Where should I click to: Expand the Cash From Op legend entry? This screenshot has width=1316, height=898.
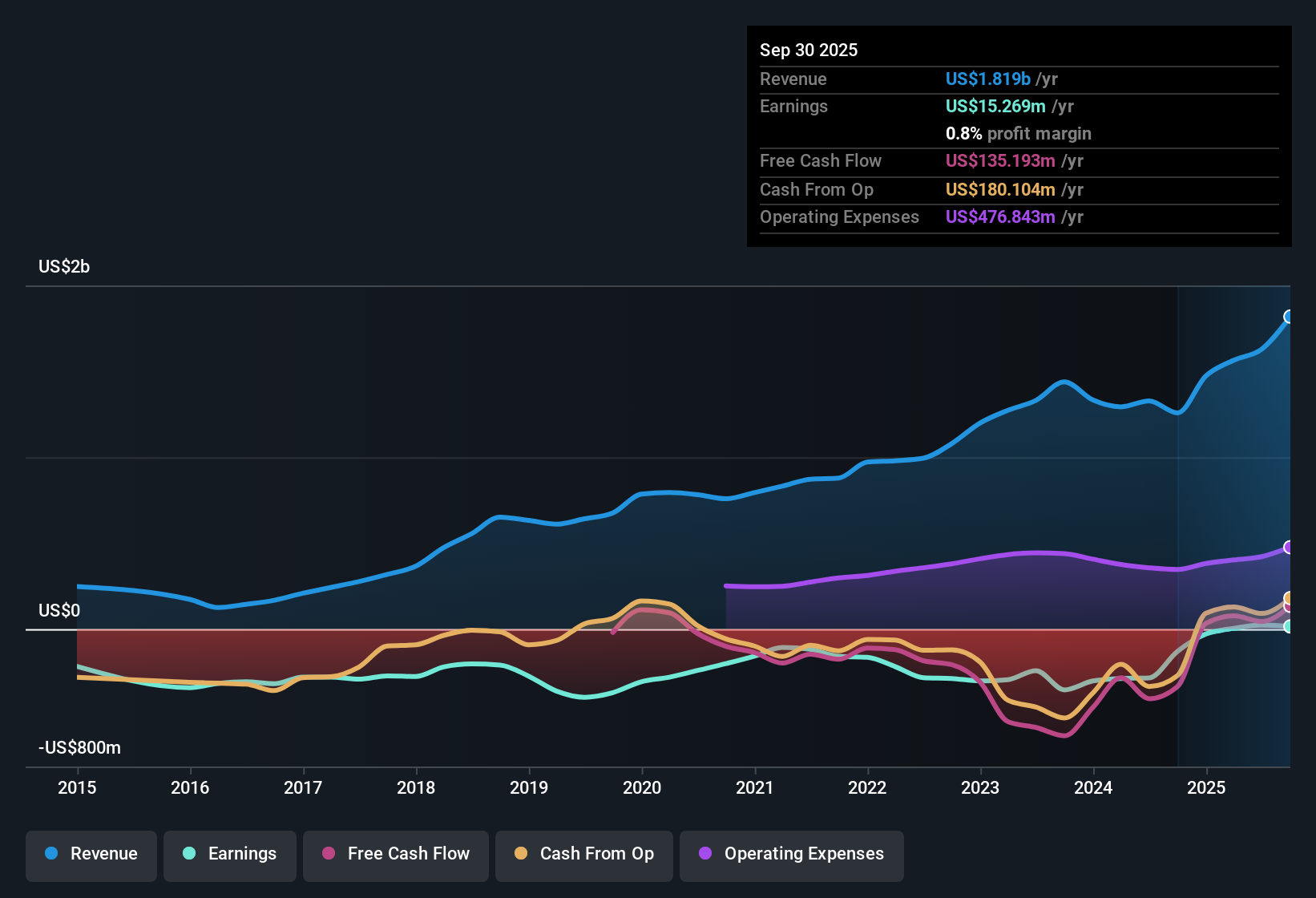click(x=584, y=854)
